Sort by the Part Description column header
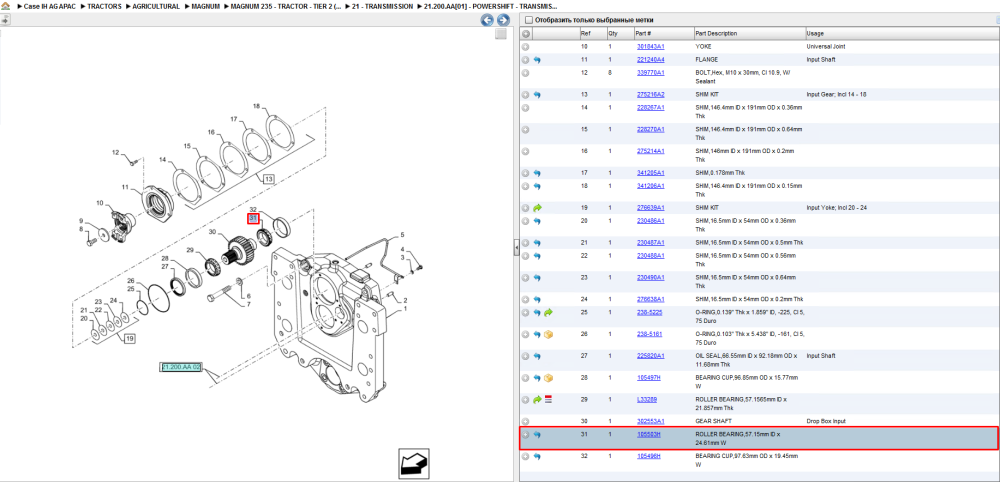The width and height of the screenshot is (1000, 482). point(749,34)
